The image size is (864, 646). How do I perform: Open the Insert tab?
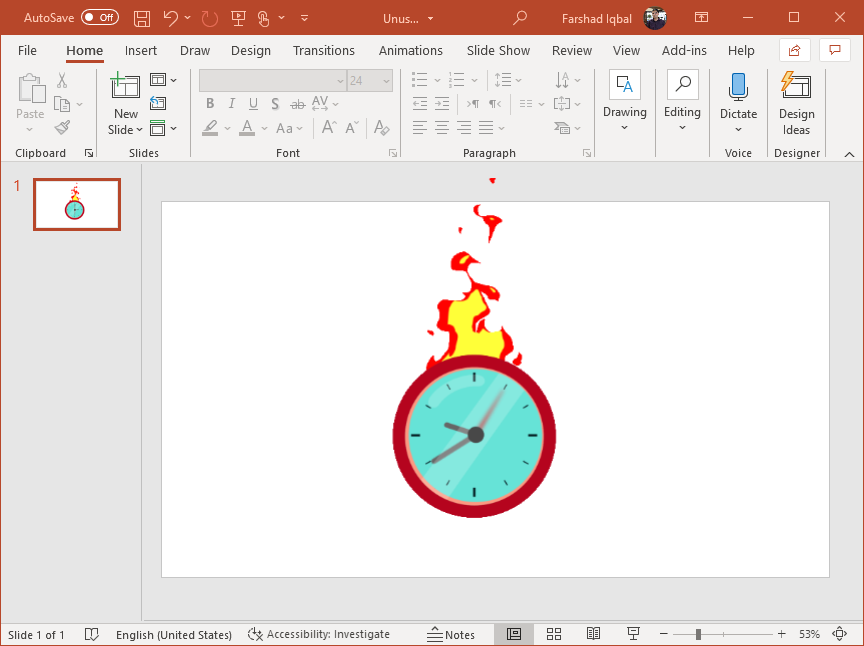pyautogui.click(x=141, y=50)
